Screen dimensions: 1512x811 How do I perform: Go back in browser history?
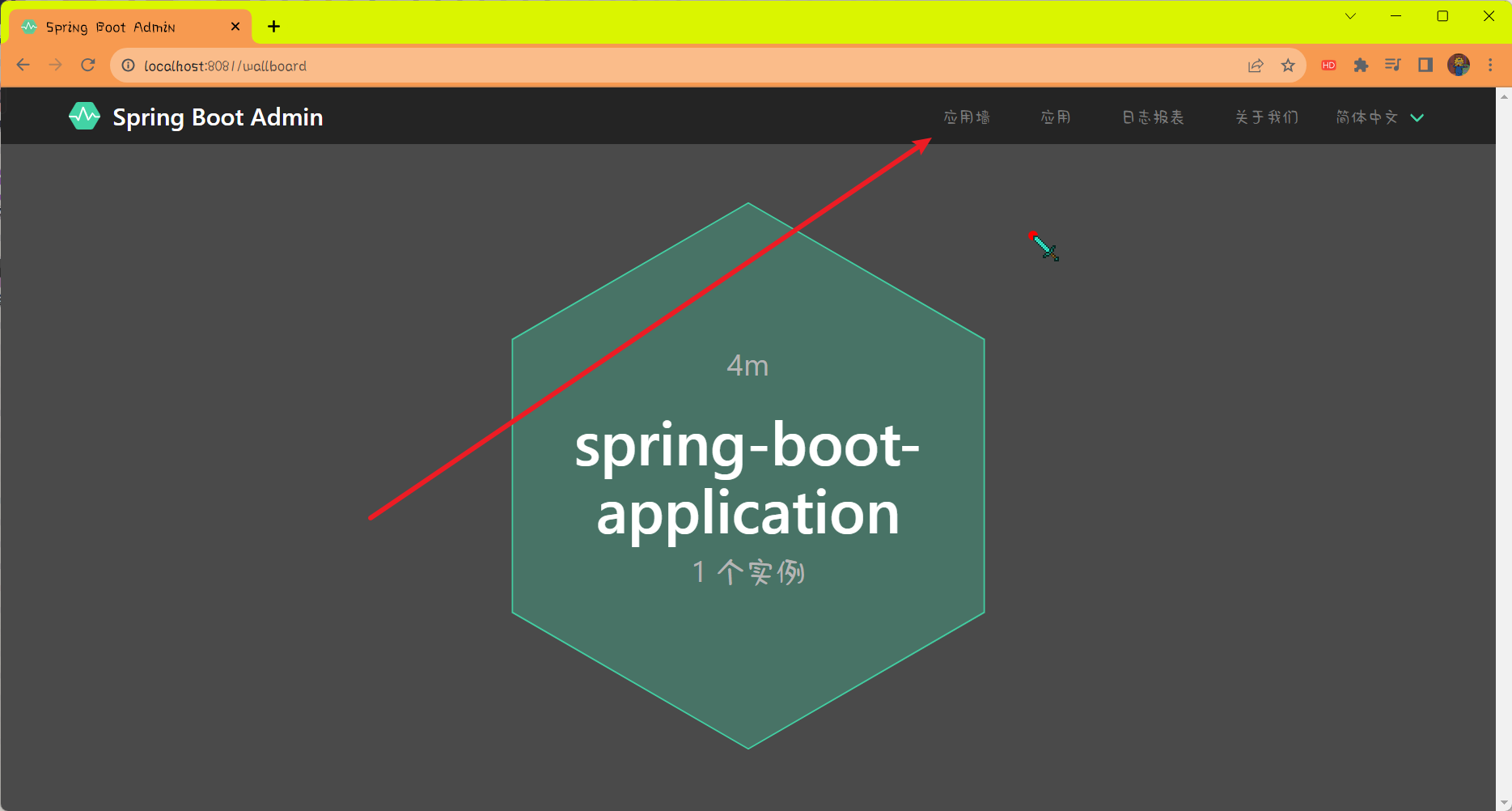pyautogui.click(x=23, y=66)
